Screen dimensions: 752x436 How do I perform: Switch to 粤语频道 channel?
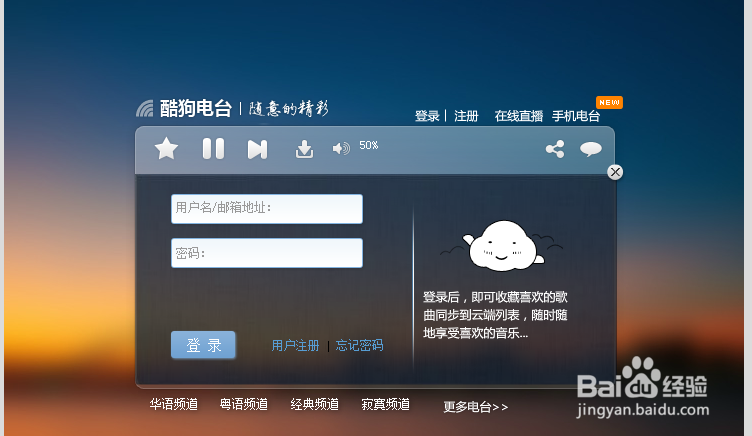[244, 404]
